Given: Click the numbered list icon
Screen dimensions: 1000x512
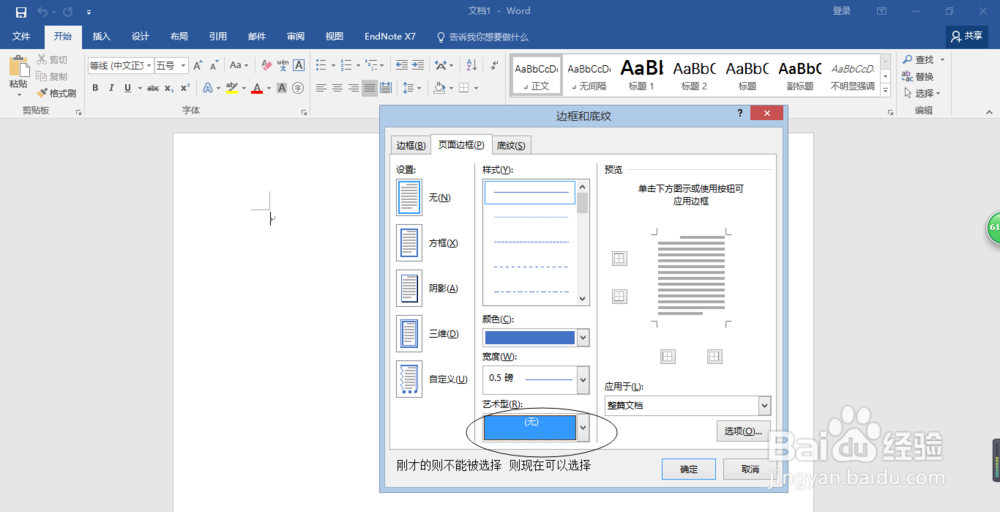Looking at the screenshot, I should pyautogui.click(x=346, y=65).
